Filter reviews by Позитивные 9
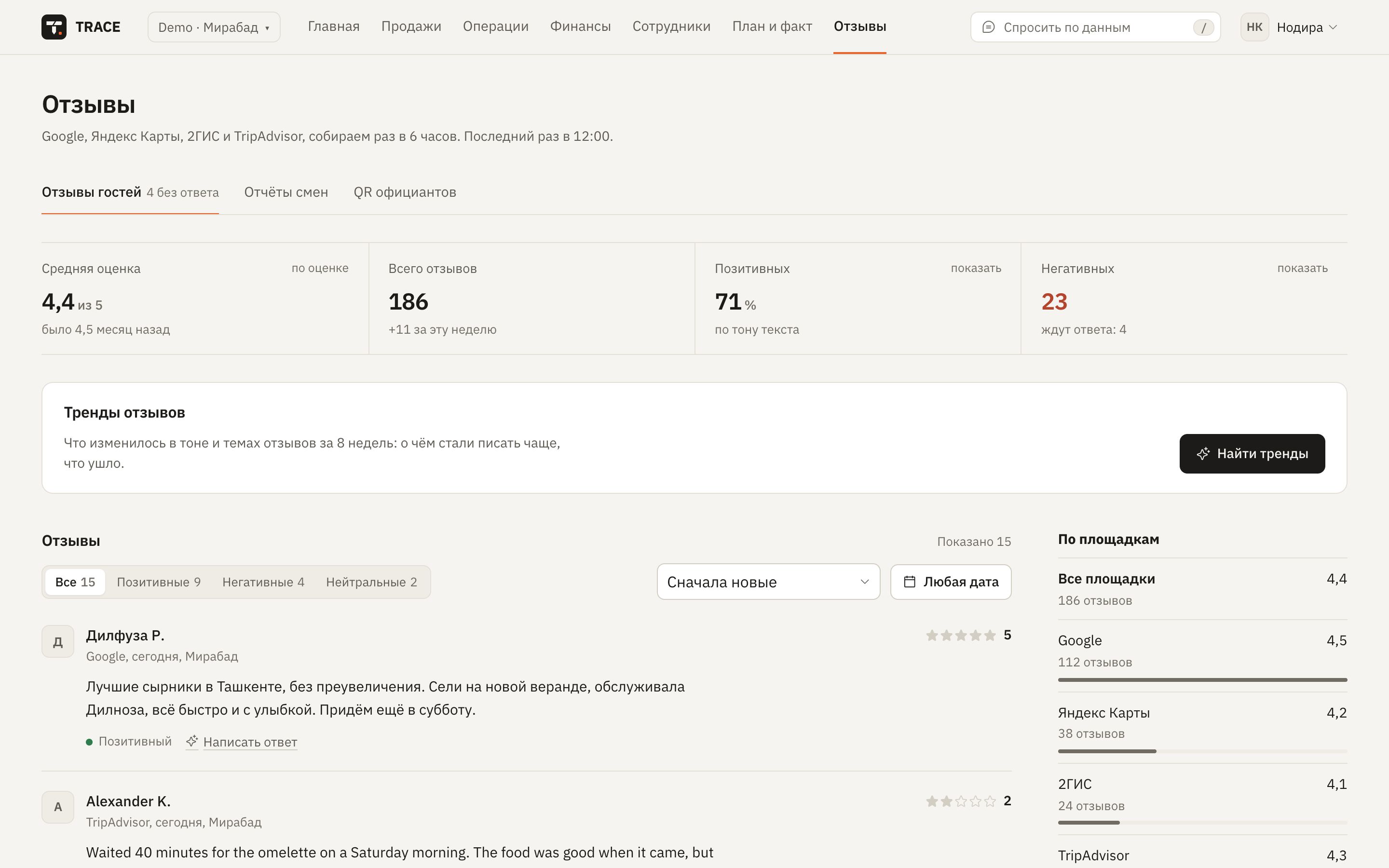 pyautogui.click(x=158, y=582)
